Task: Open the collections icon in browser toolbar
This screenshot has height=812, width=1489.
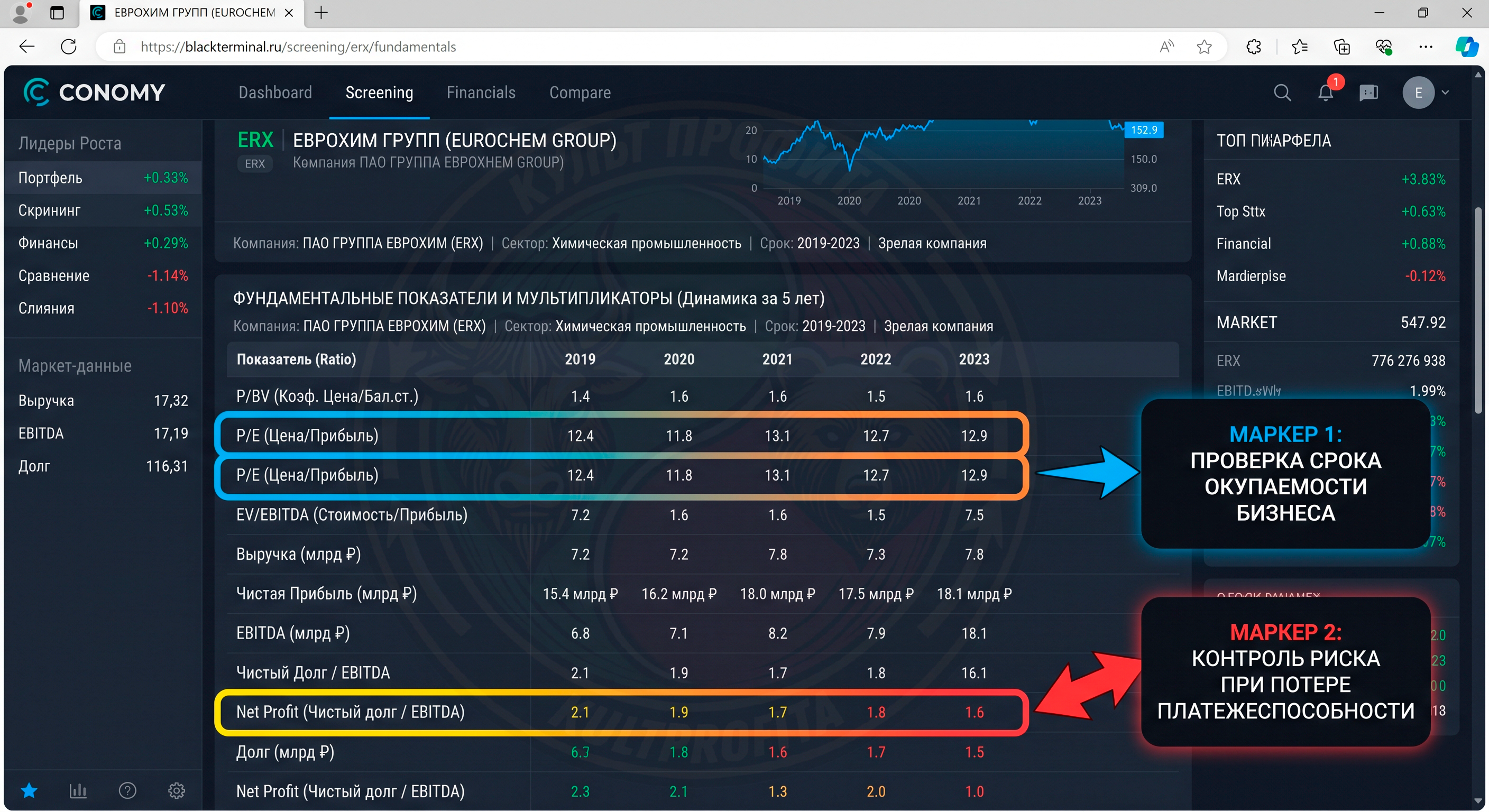Action: tap(1341, 46)
